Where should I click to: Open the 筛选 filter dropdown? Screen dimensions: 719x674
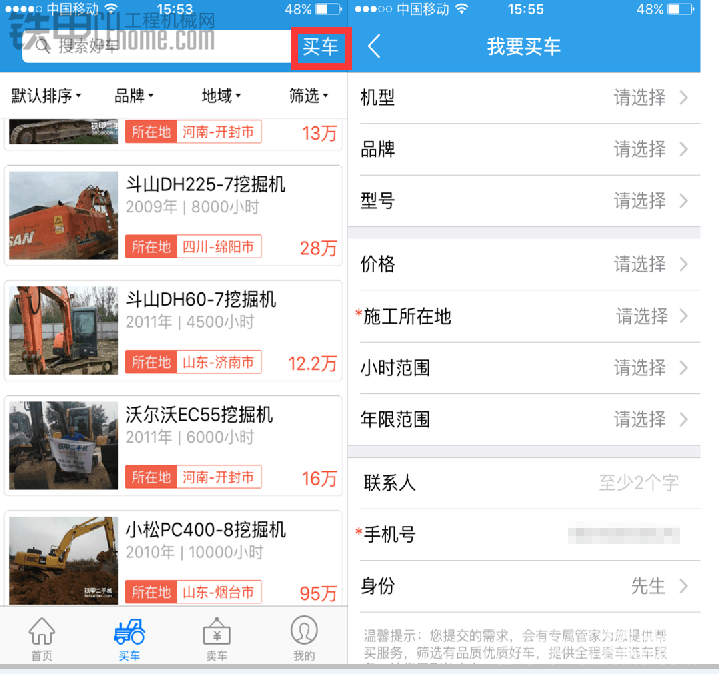pyautogui.click(x=309, y=96)
